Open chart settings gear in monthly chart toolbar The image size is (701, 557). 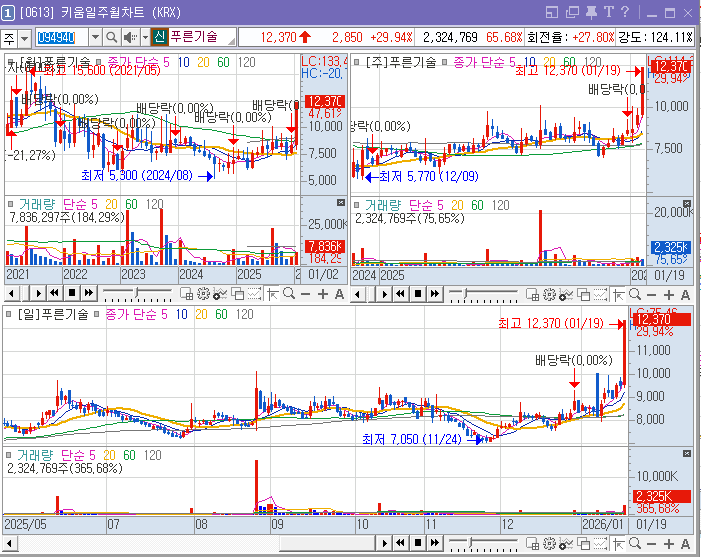tap(203, 294)
